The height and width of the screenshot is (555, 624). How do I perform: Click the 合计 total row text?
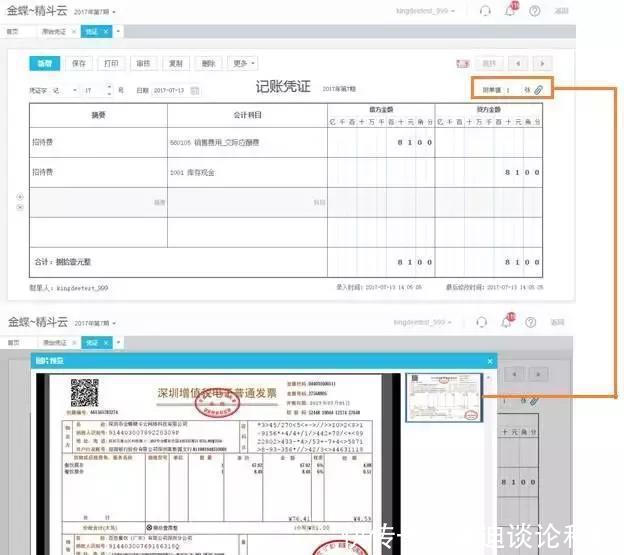(63, 262)
